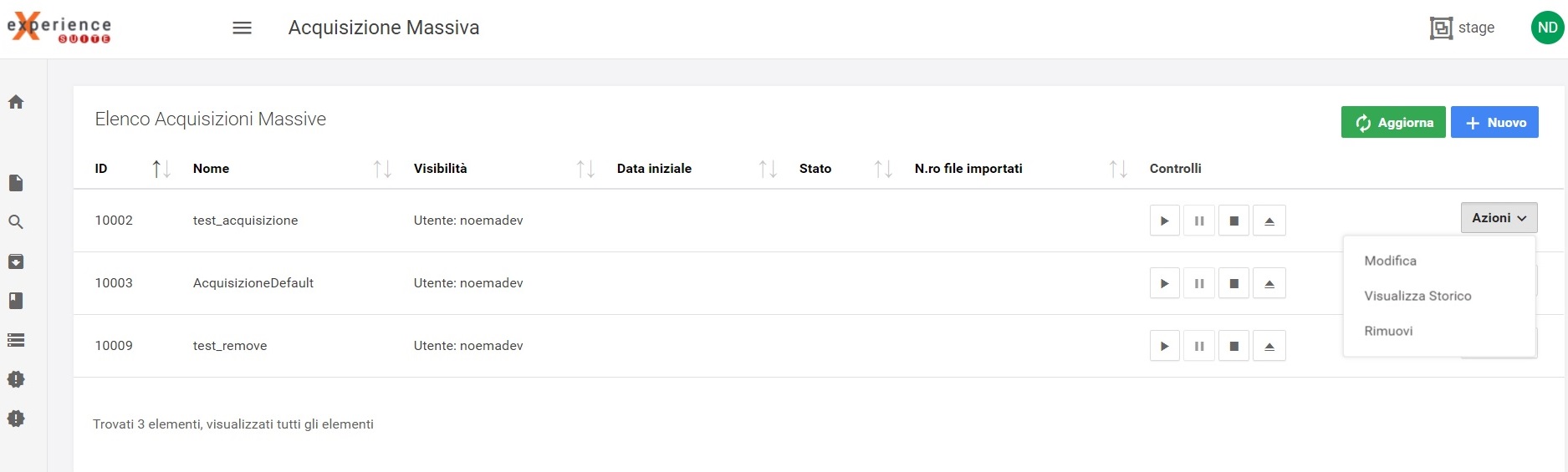Open the search icon in sidebar
The height and width of the screenshot is (472, 1568).
pos(16,222)
